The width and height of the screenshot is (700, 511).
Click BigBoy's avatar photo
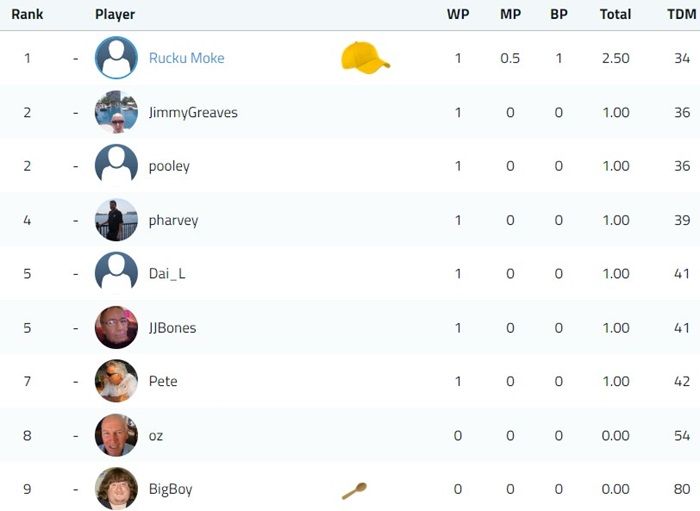(x=117, y=489)
